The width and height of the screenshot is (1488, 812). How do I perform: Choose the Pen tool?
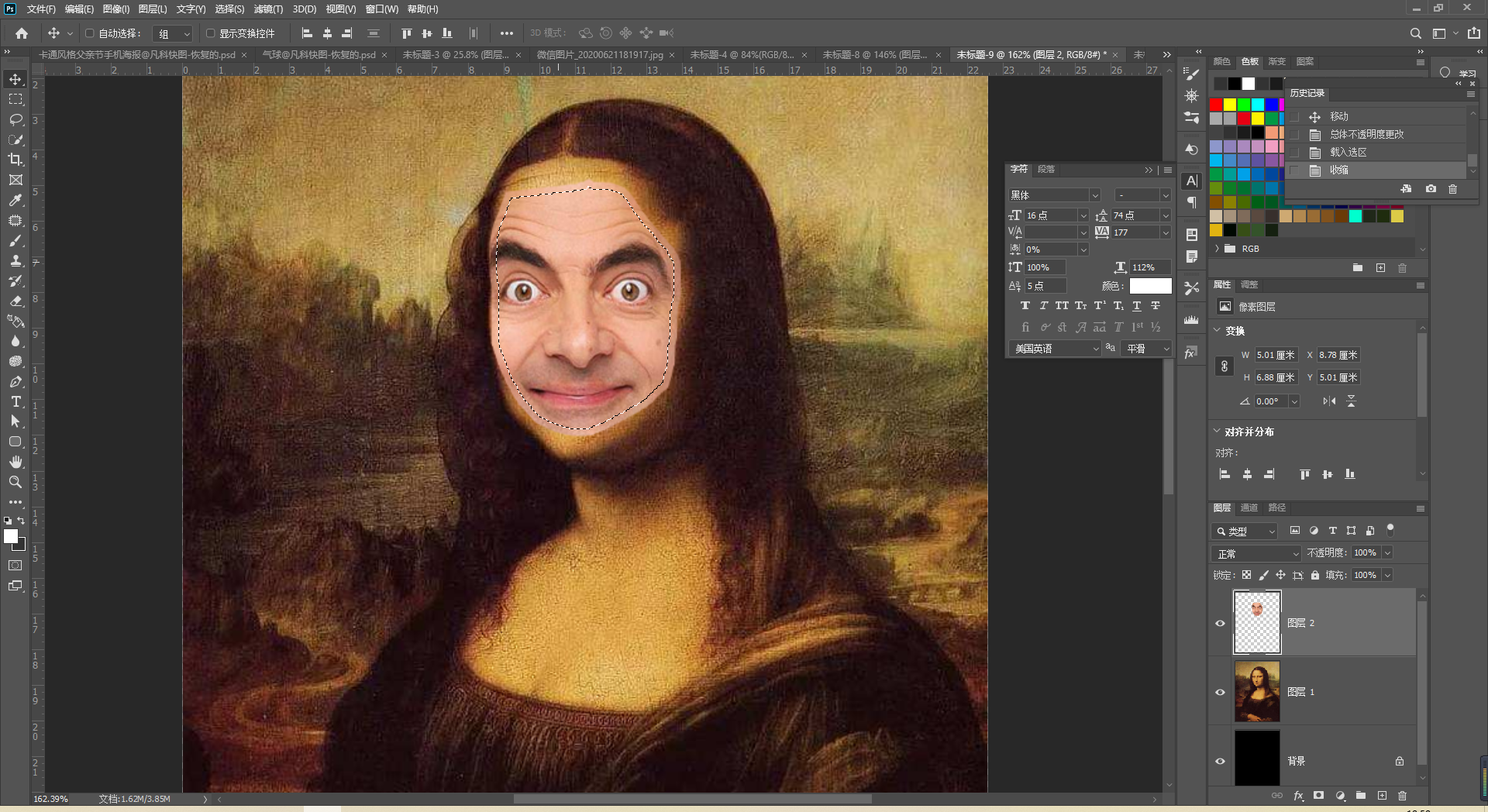pos(15,381)
